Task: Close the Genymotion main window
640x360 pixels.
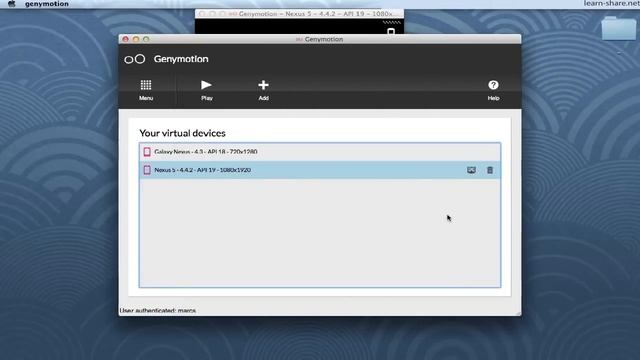Action: (x=126, y=39)
